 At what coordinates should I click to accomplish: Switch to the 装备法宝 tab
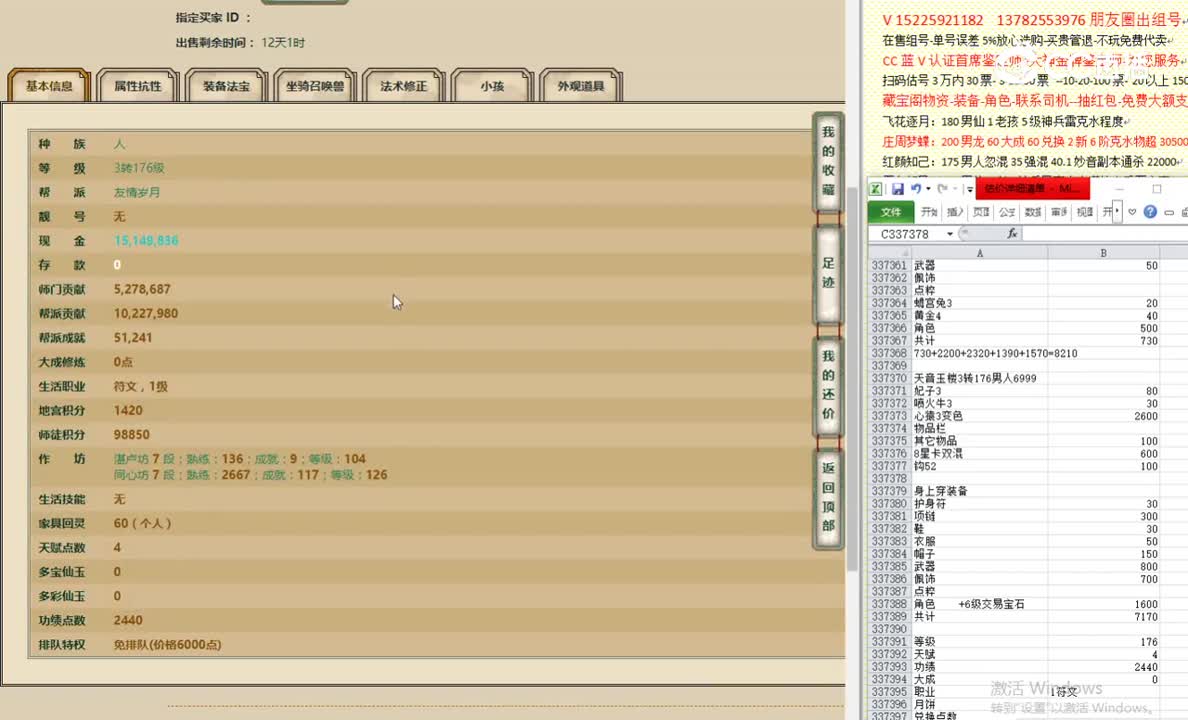226,85
